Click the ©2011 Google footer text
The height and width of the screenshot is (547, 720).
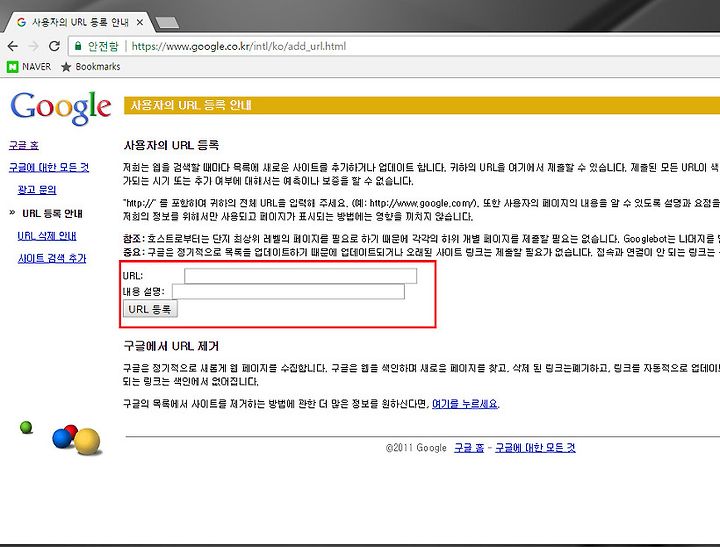tap(416, 448)
